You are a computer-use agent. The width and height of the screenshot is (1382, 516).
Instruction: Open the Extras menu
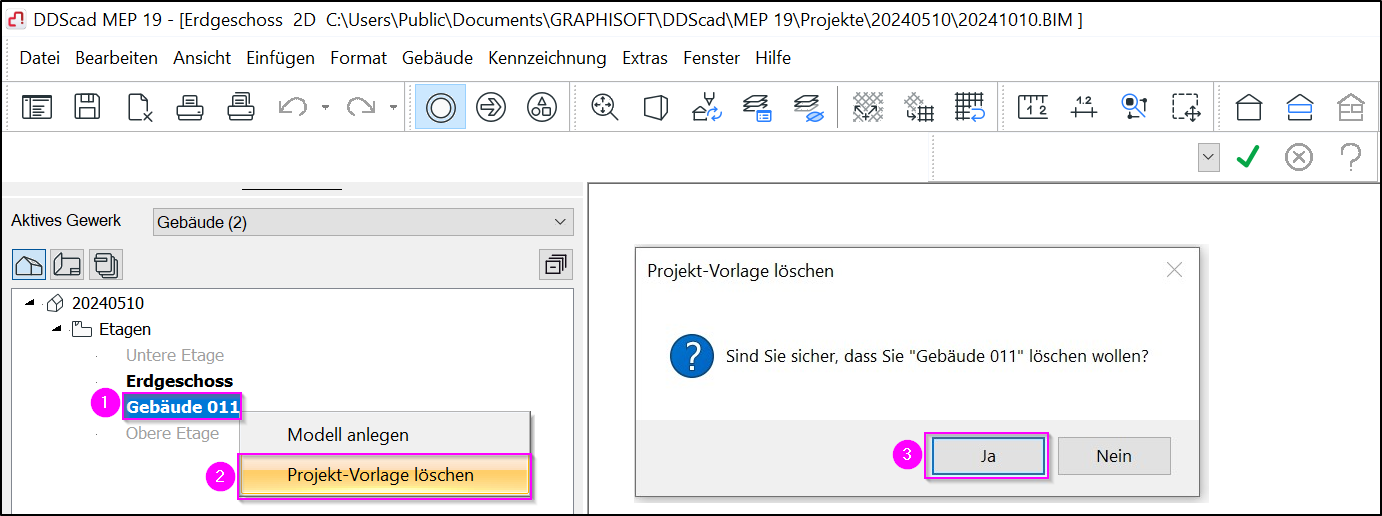(644, 58)
